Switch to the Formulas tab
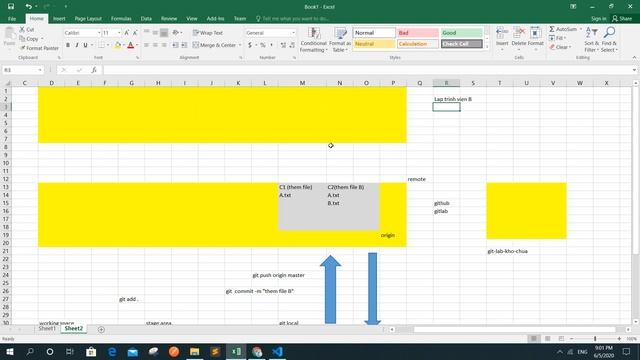This screenshot has width=640, height=360. click(121, 19)
